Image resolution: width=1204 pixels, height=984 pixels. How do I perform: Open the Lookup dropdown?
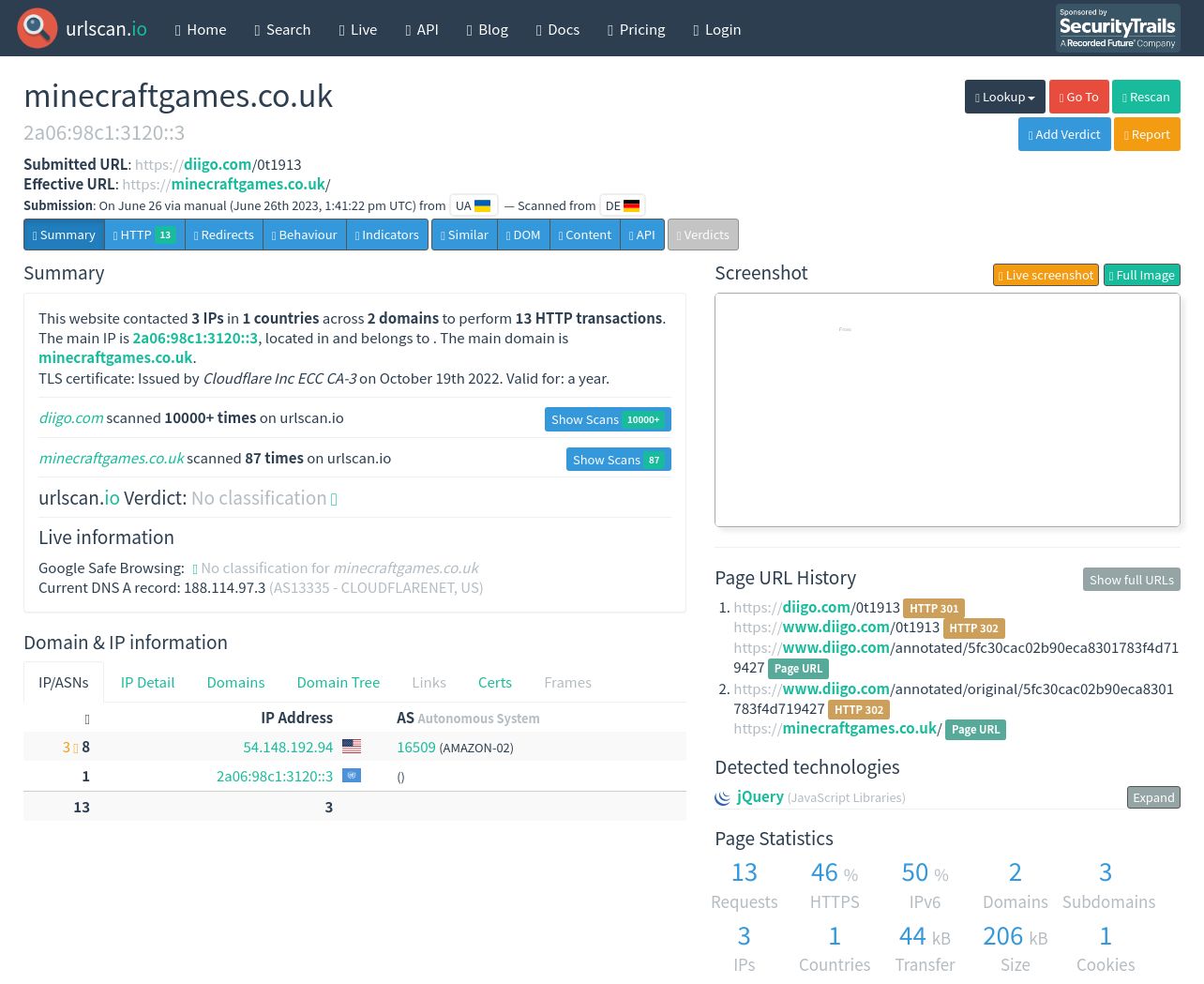point(1005,97)
